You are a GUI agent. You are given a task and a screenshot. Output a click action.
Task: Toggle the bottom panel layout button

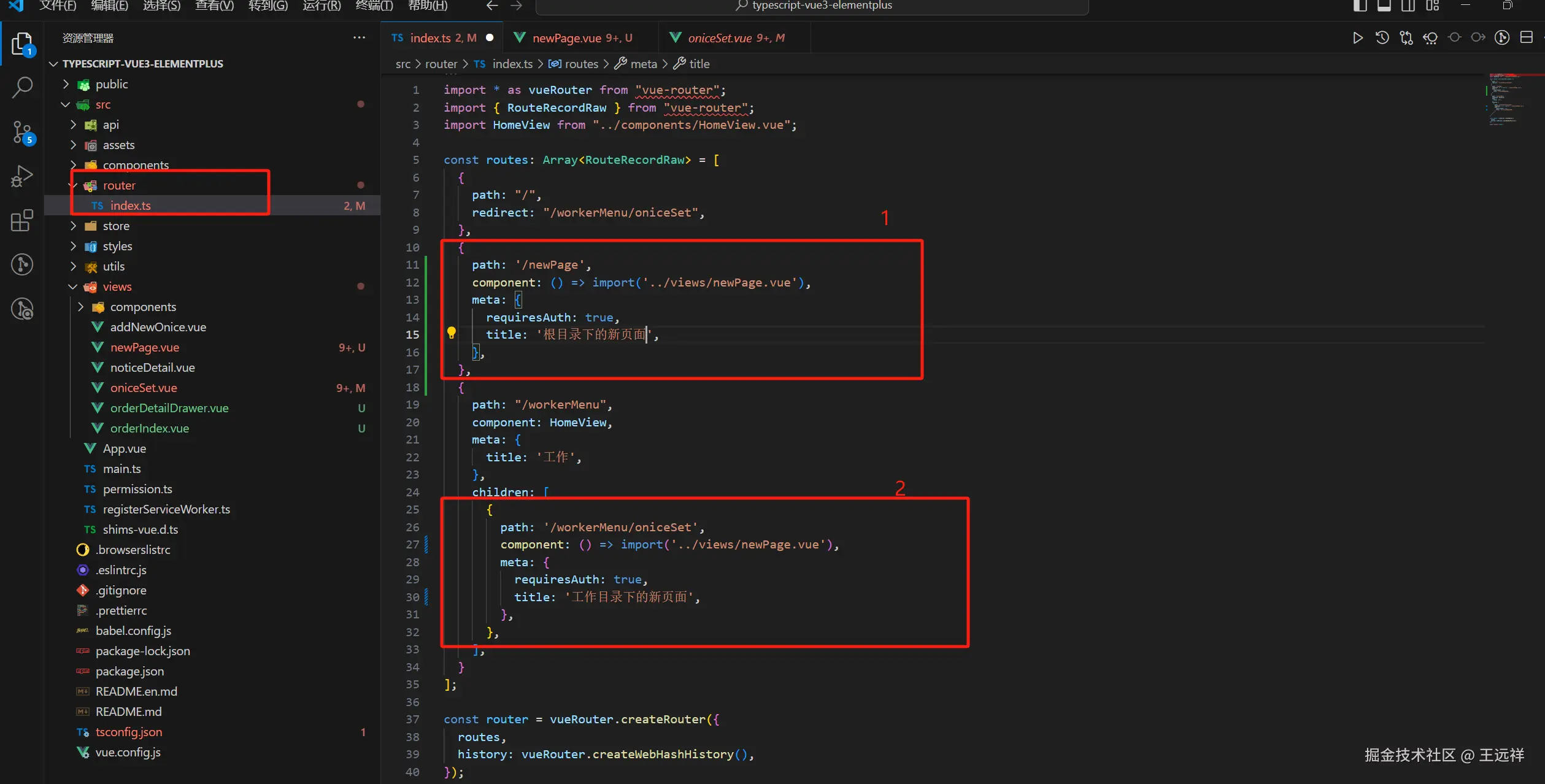pyautogui.click(x=1384, y=6)
